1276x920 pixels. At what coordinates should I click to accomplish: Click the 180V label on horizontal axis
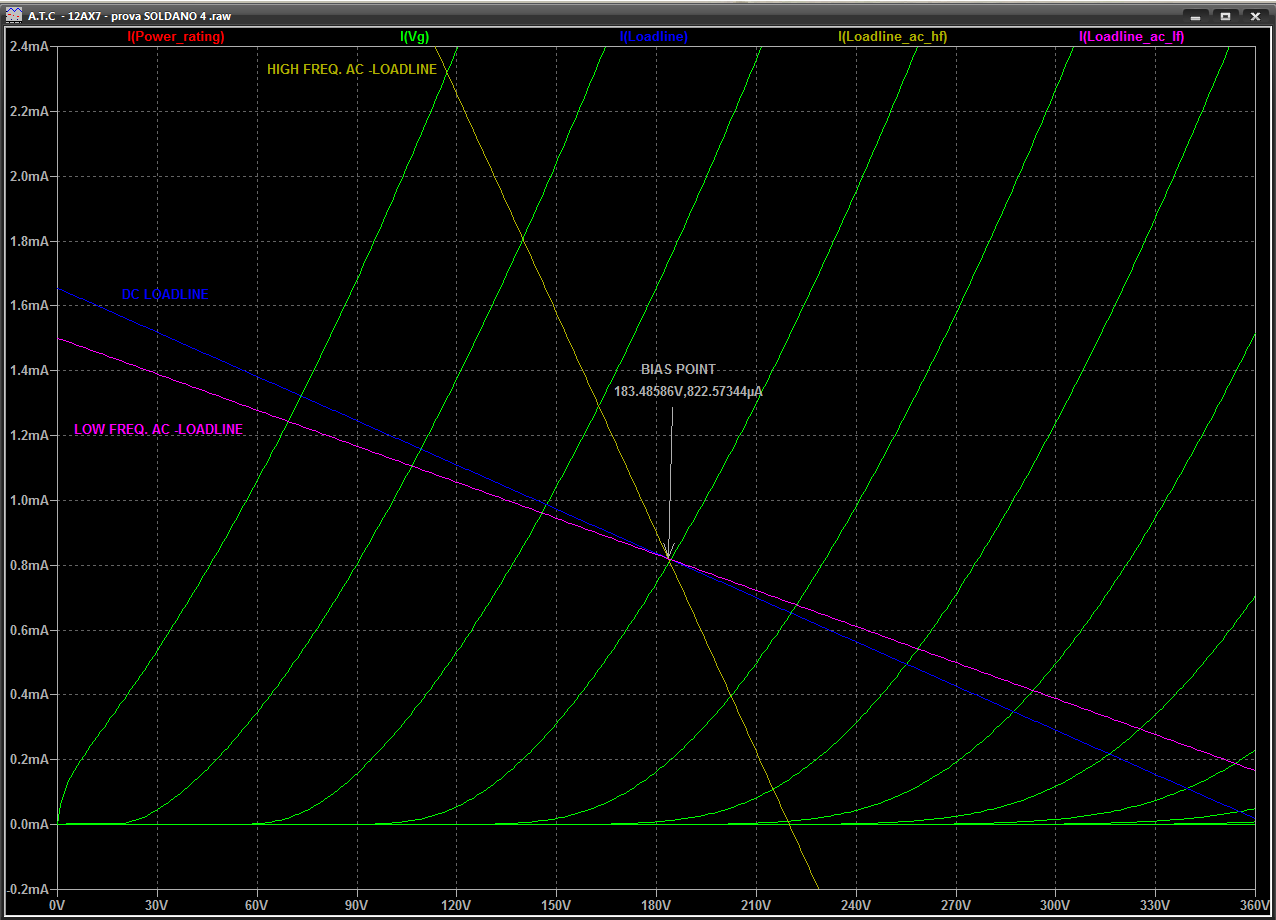point(655,906)
